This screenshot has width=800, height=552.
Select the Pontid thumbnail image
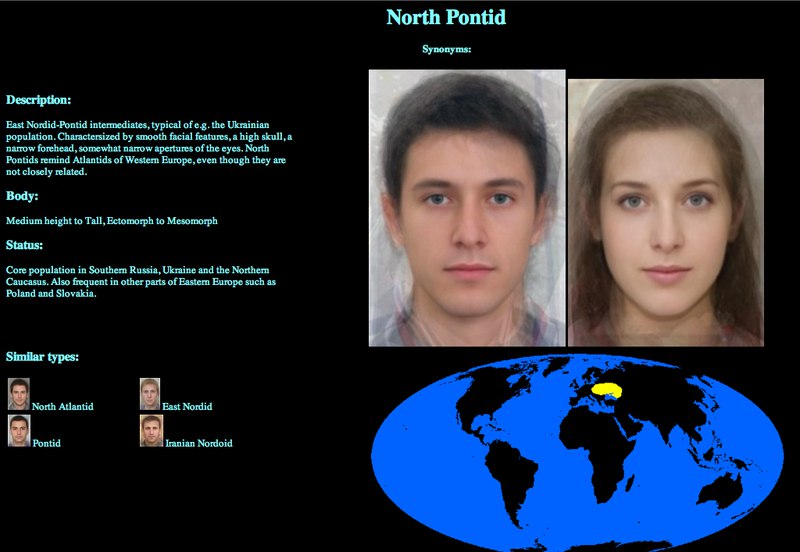click(18, 431)
